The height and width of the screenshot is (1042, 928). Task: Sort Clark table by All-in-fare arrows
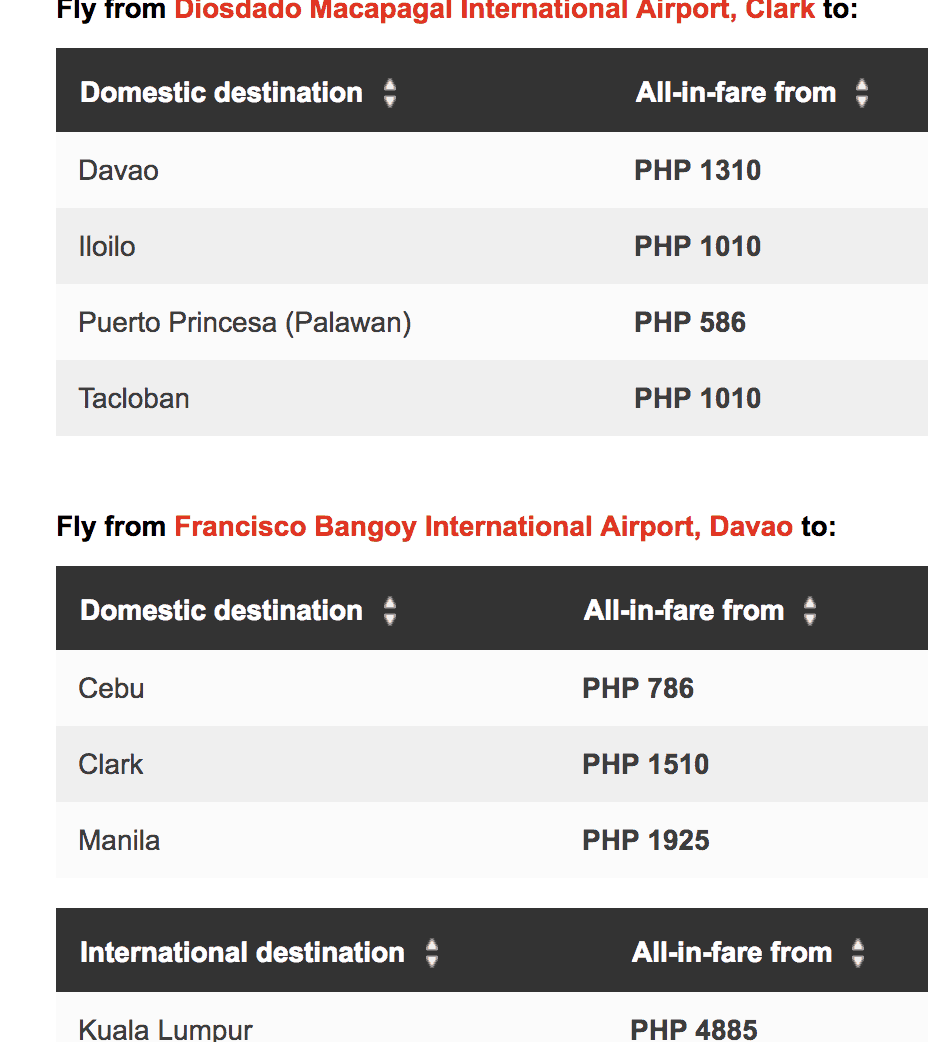point(862,93)
